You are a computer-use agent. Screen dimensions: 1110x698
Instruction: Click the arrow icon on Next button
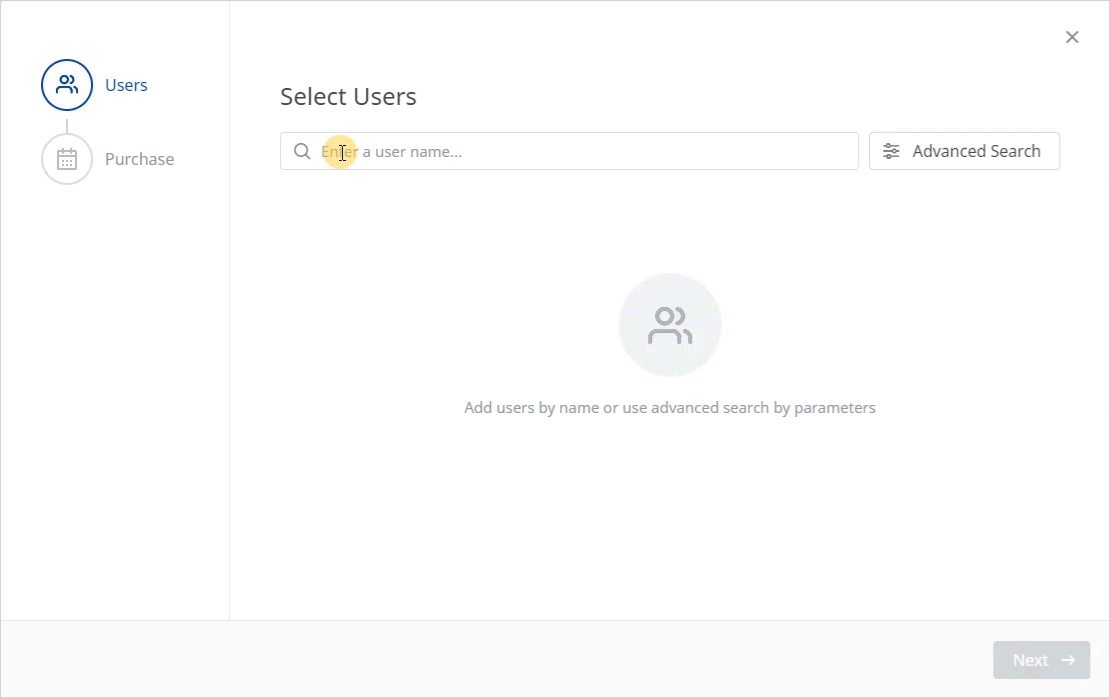[1068, 660]
